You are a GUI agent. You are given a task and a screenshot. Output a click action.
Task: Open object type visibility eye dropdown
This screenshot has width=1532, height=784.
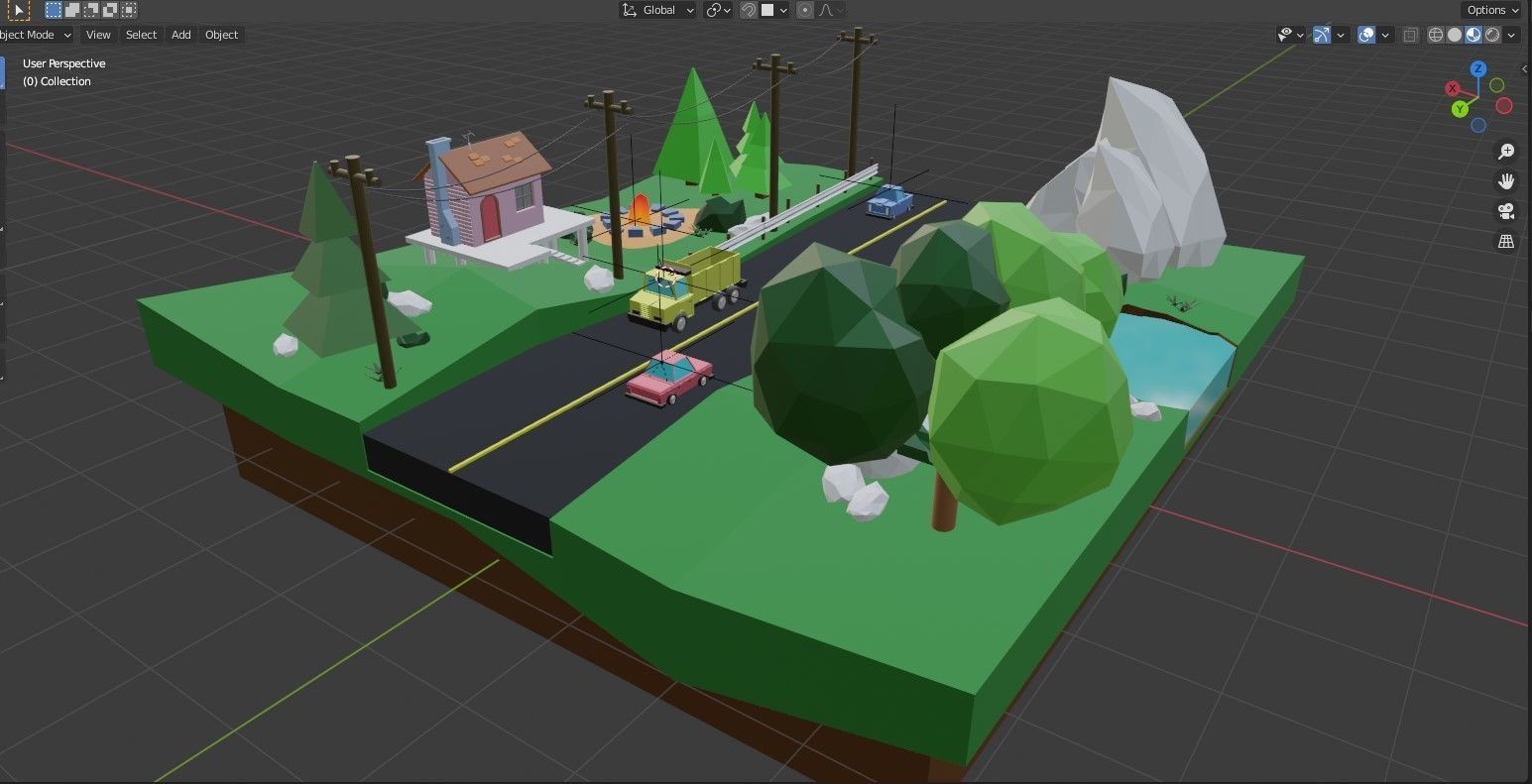tap(1291, 35)
